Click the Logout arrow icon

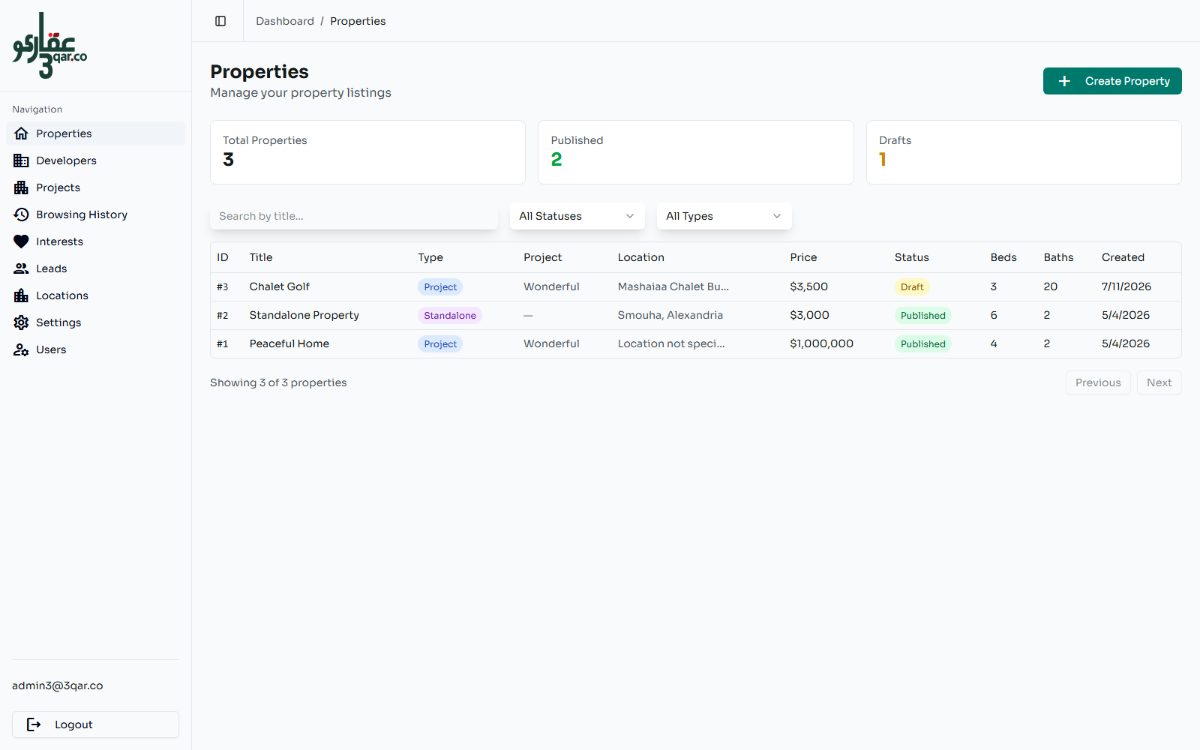34,724
